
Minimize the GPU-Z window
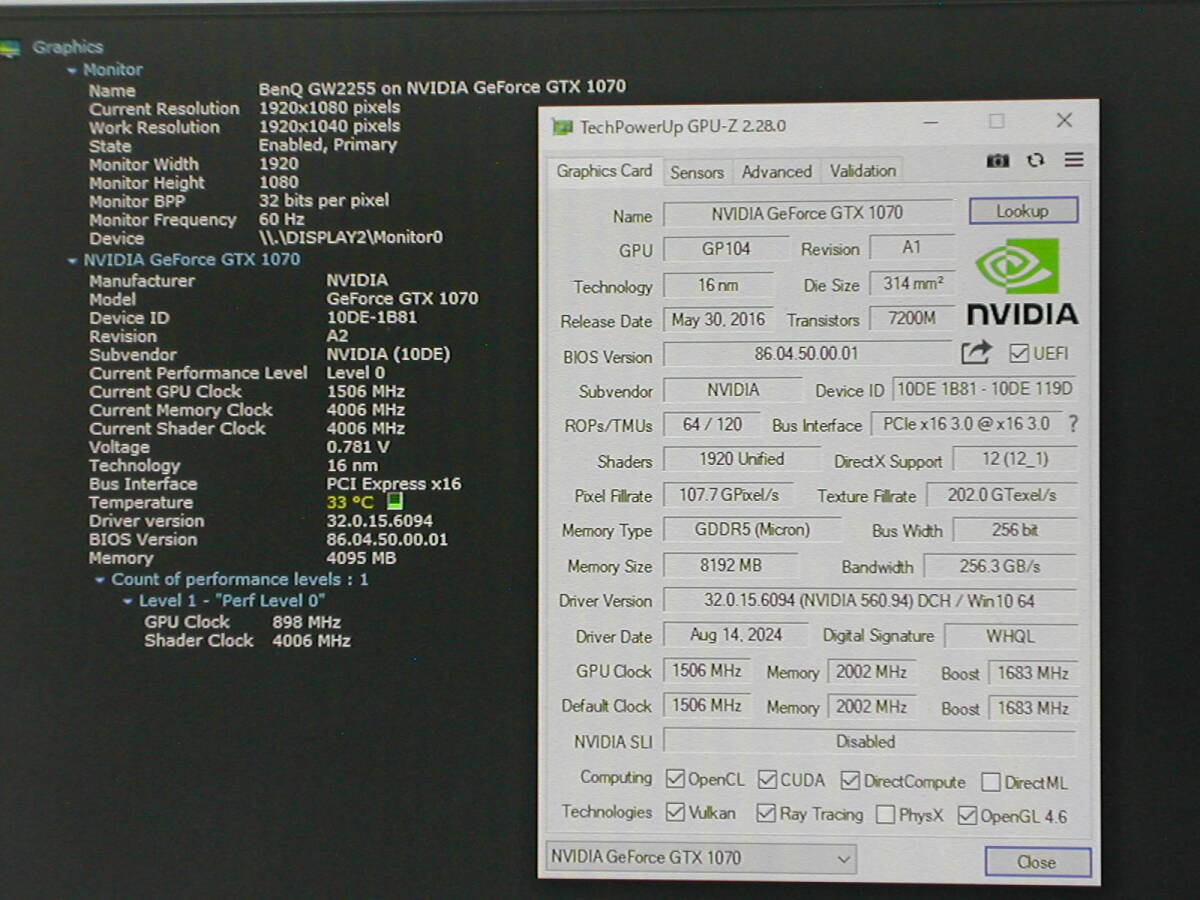point(930,122)
